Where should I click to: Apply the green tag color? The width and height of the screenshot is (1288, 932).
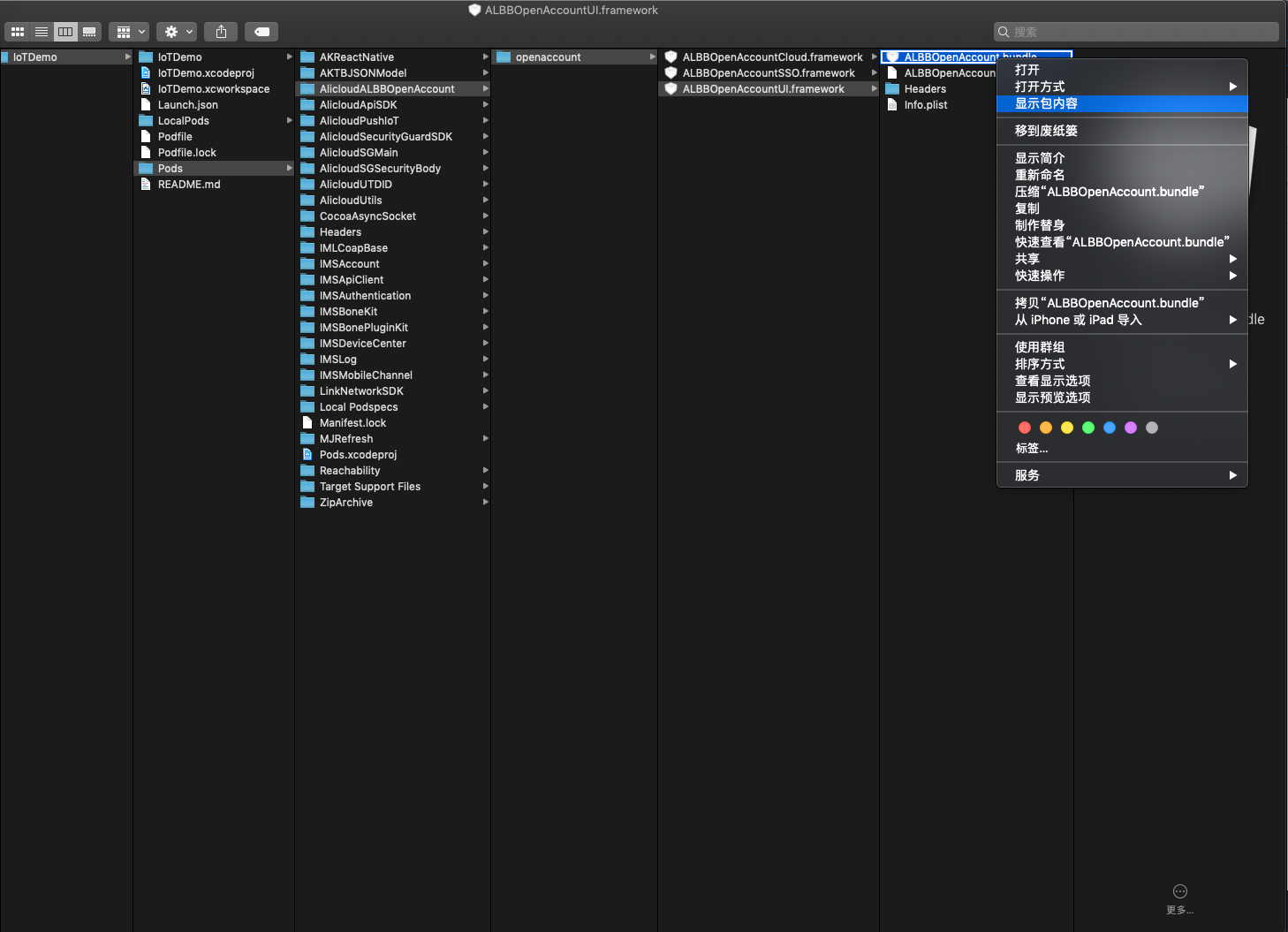1088,428
